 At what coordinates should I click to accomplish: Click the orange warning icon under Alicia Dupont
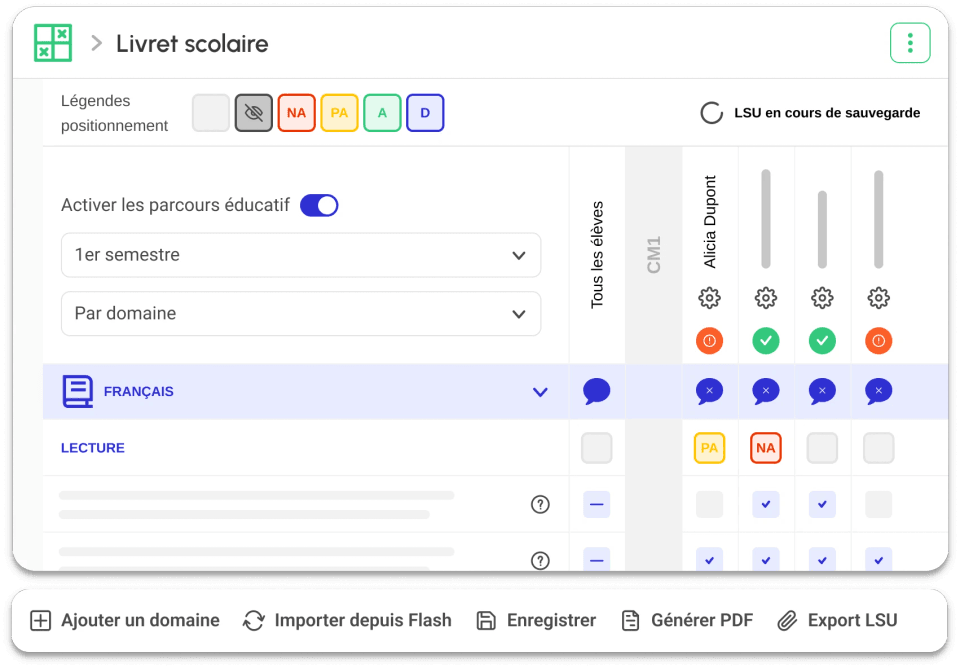[x=709, y=340]
